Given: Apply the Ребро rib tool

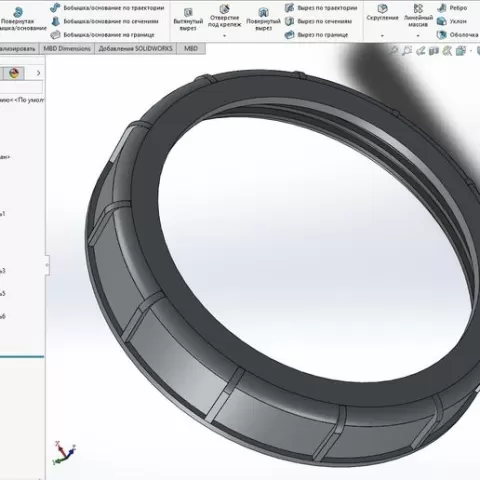Looking at the screenshot, I should click(452, 8).
